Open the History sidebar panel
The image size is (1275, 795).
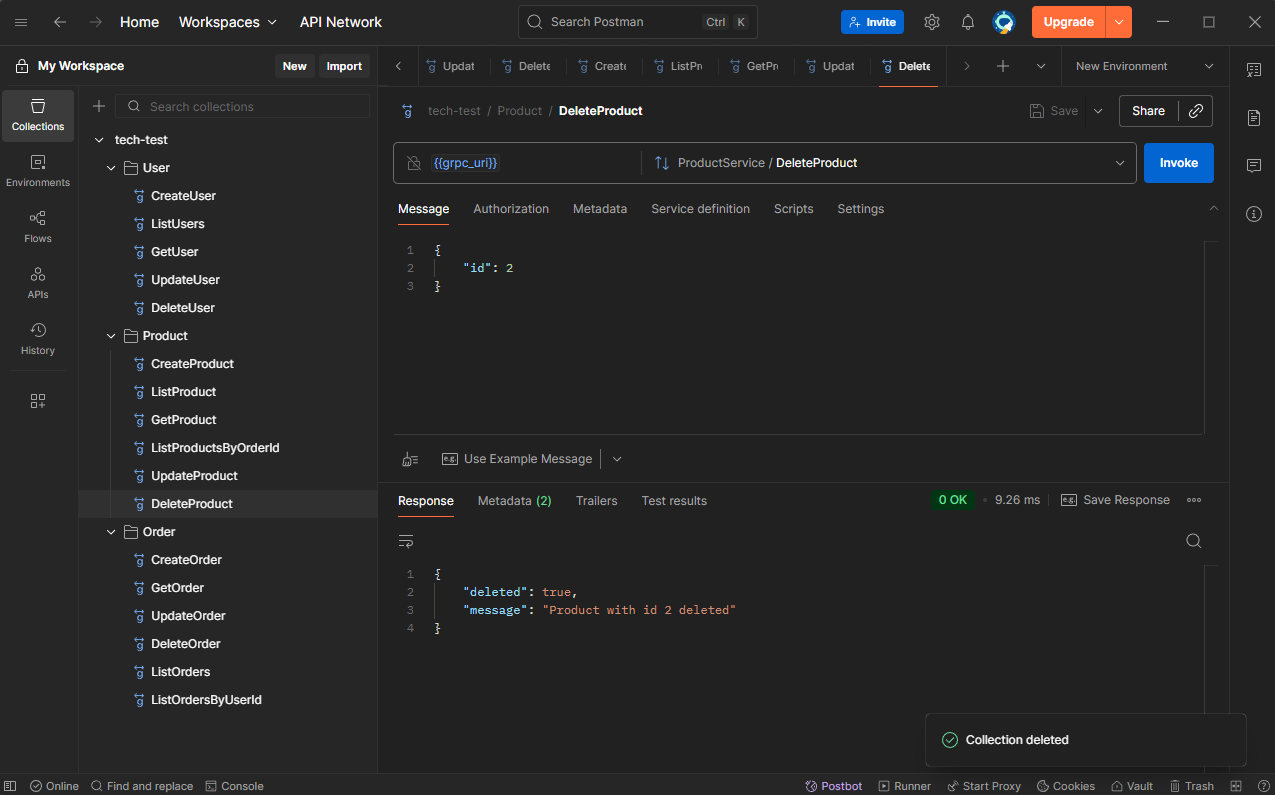[x=38, y=338]
